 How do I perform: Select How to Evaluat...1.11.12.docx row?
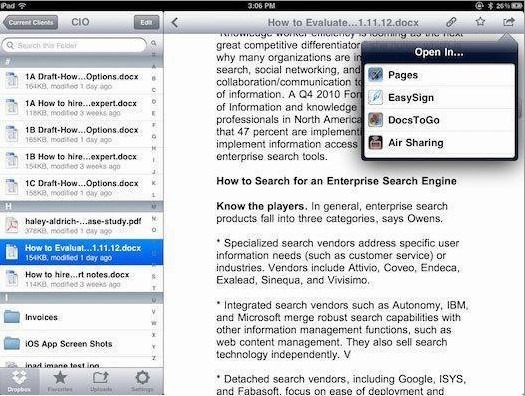click(x=81, y=252)
